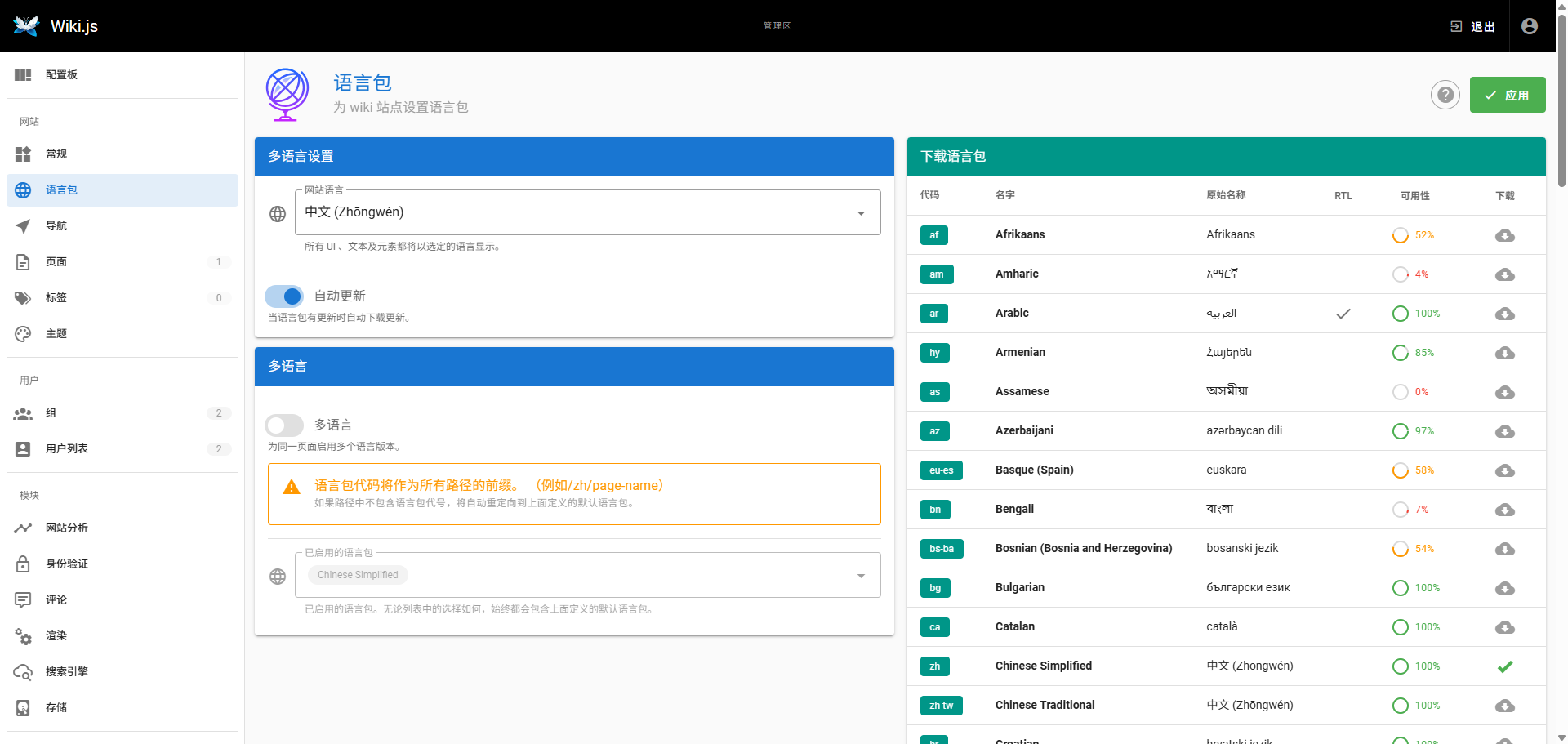Open 评论 in the sidebar
This screenshot has height=744, width=1568.
coord(122,599)
